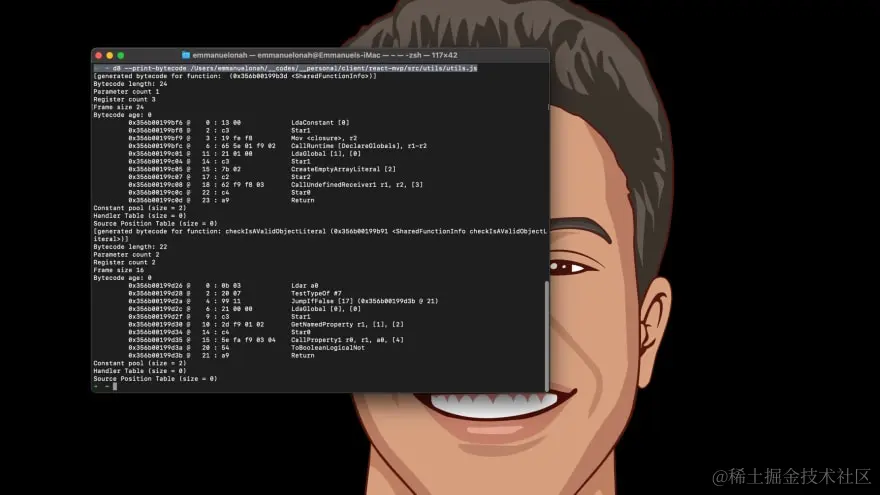Click the 'Register count 3' line
880x495 pixels.
click(x=125, y=99)
